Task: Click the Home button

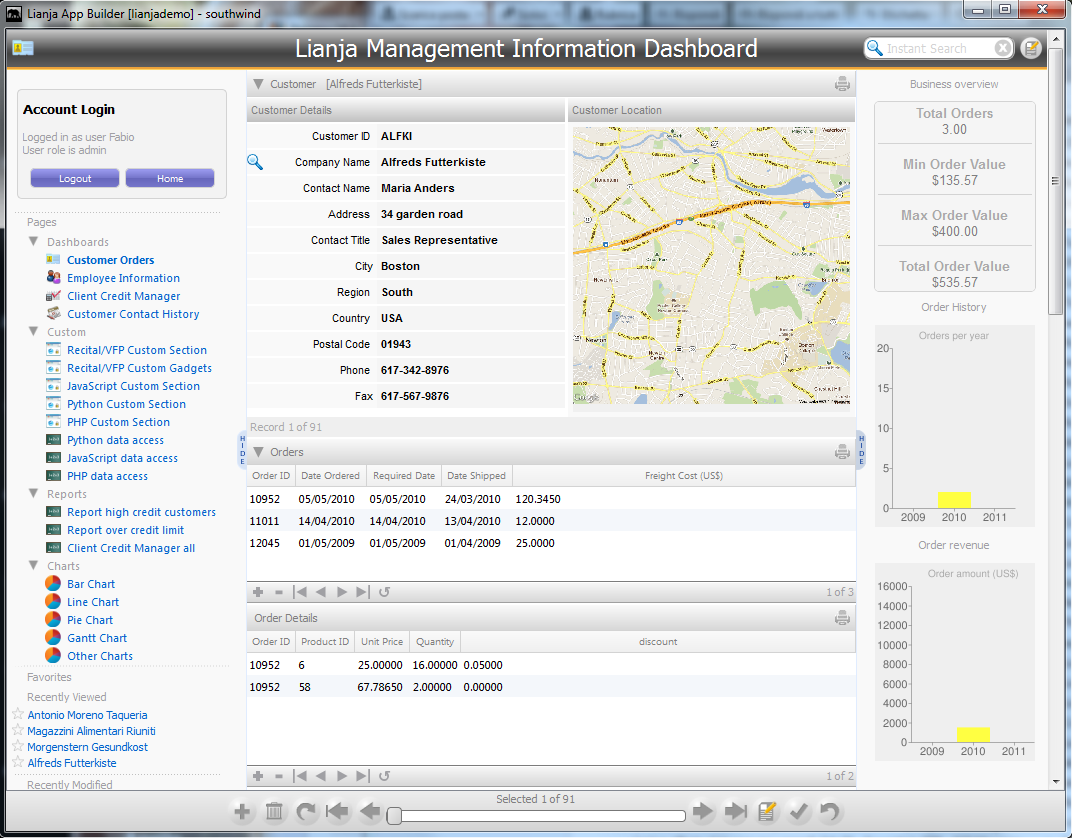Action: click(170, 178)
